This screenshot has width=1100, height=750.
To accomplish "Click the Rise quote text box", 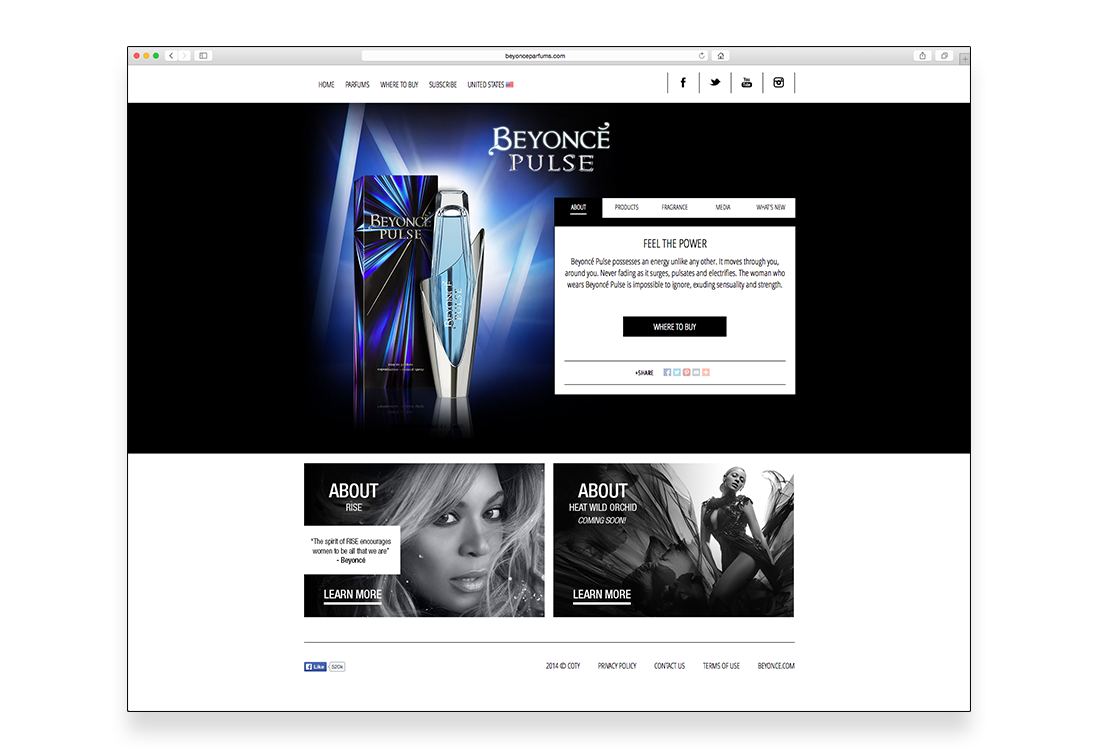I will 351,551.
